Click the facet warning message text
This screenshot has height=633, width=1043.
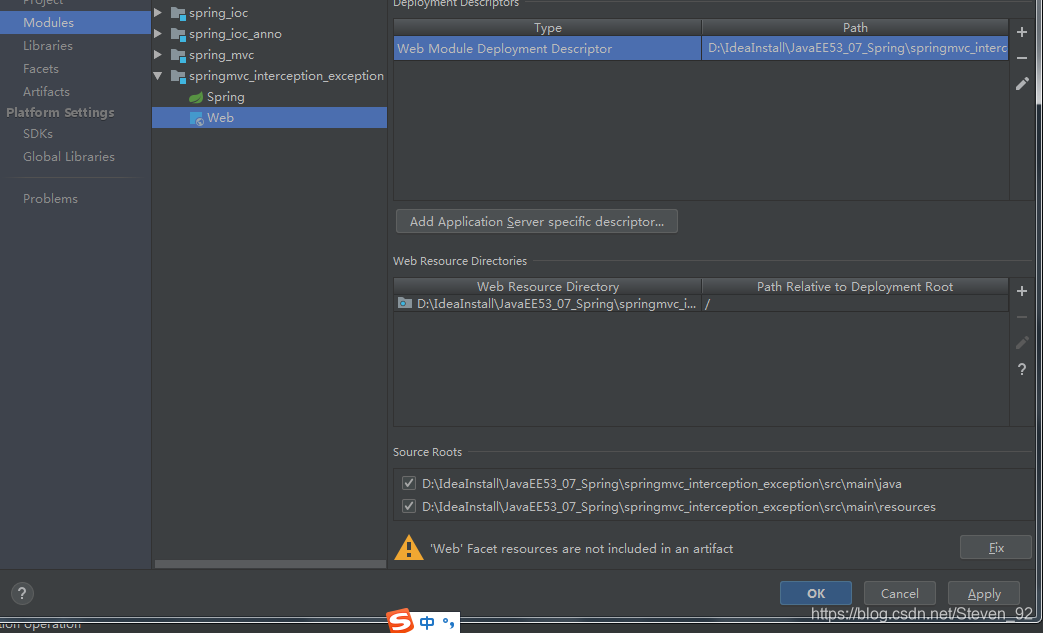[581, 549]
